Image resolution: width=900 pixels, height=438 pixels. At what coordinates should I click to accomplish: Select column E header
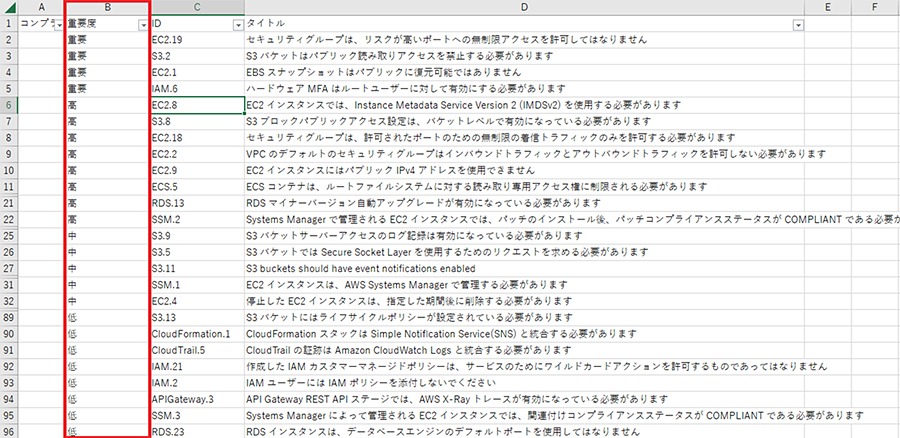tap(828, 7)
